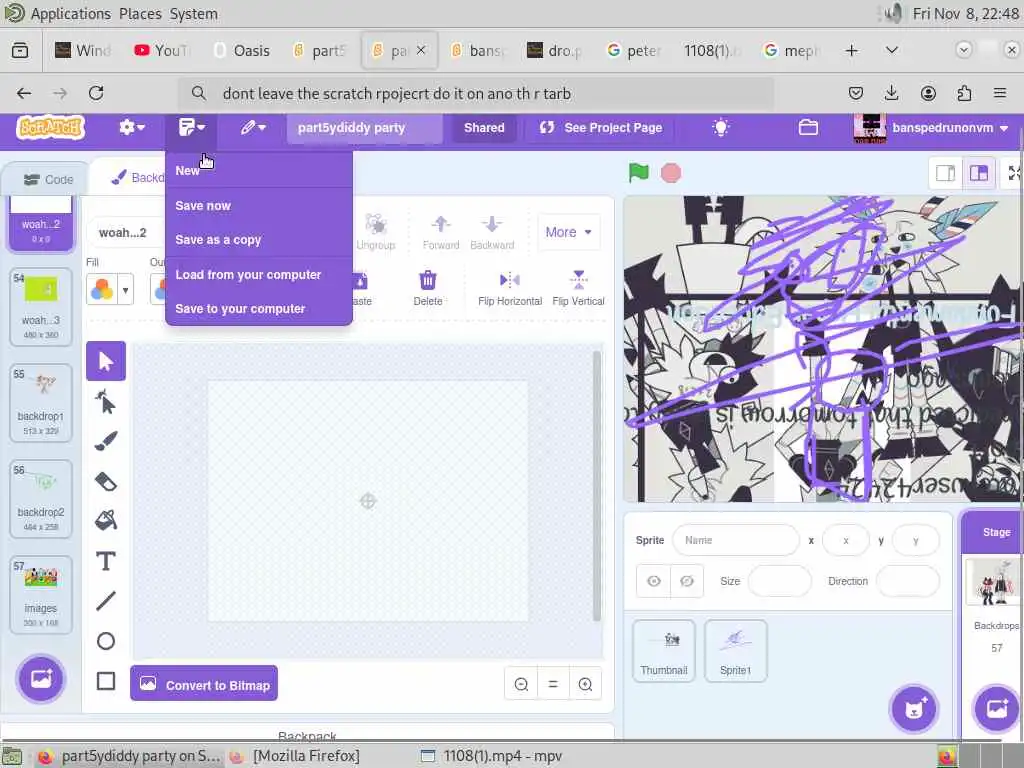Open the Settings gear dropdown

[x=132, y=127]
